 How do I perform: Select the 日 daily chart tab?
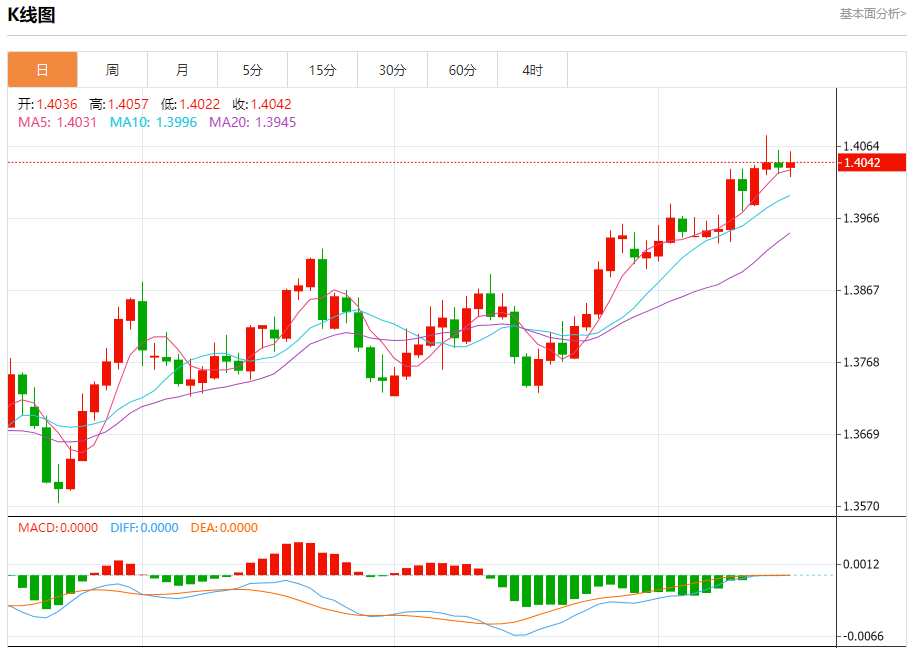pyautogui.click(x=42, y=70)
